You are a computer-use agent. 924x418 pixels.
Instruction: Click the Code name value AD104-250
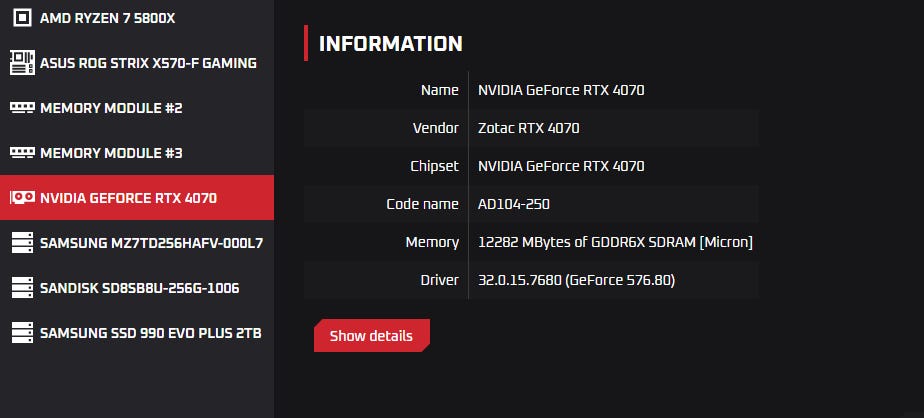514,204
